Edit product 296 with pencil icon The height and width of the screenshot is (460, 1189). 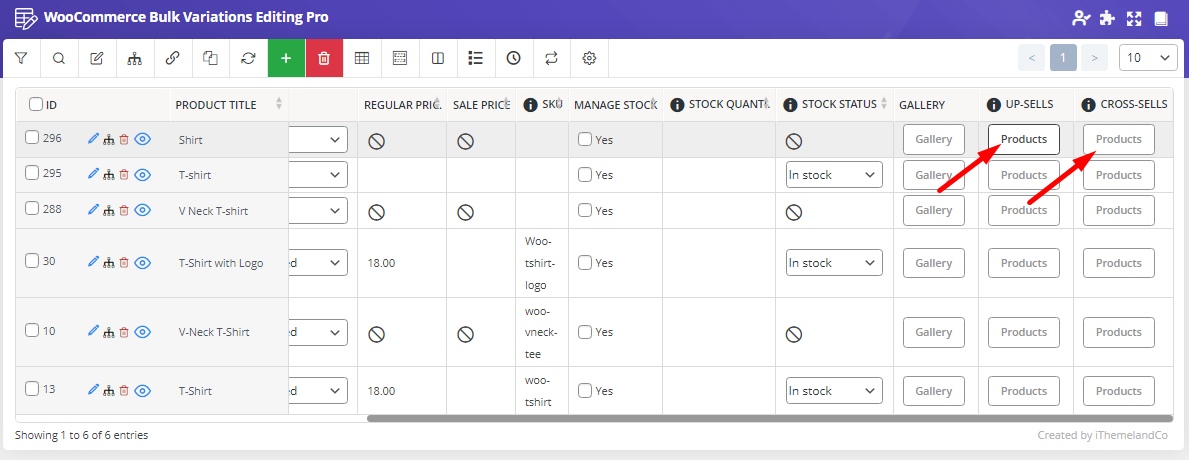coord(93,139)
